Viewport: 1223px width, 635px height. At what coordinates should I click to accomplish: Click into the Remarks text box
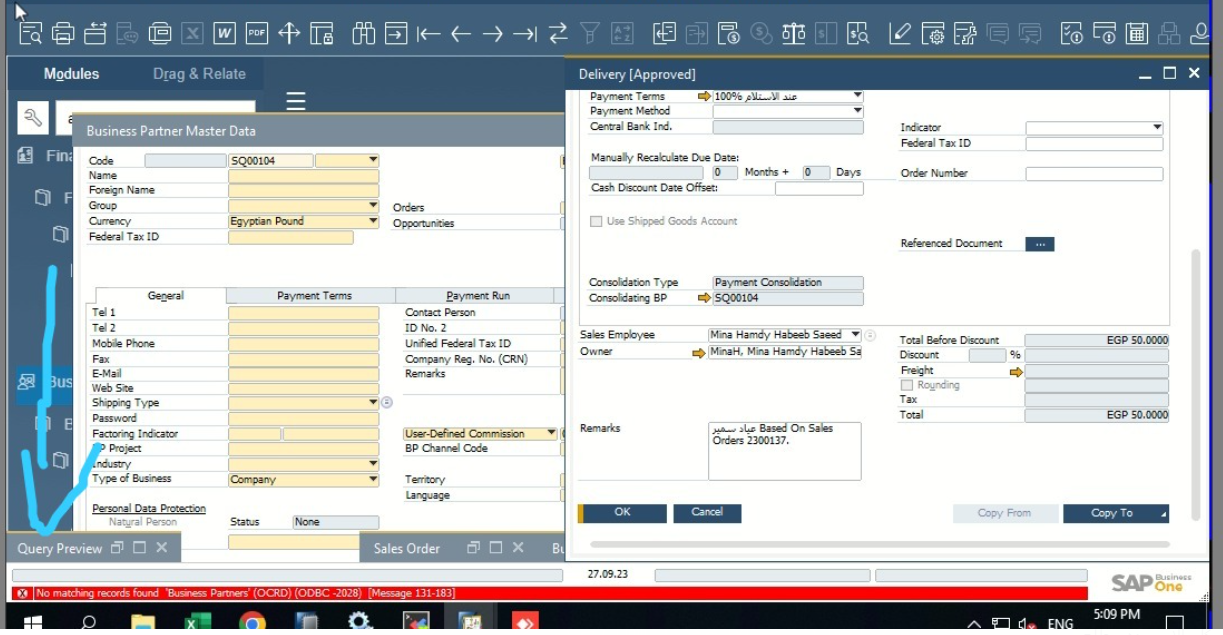(784, 451)
